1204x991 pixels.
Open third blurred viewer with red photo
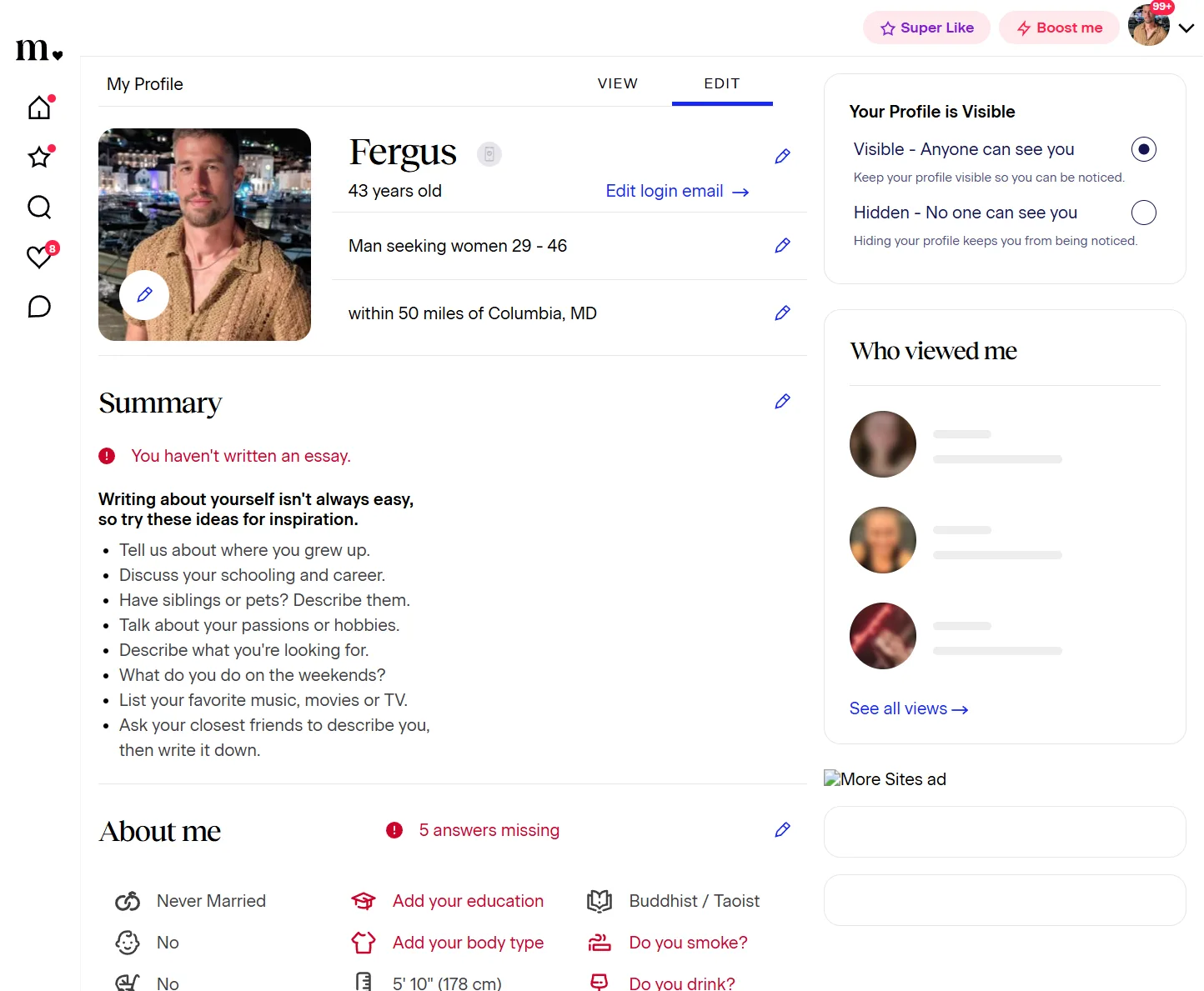pyautogui.click(x=883, y=636)
